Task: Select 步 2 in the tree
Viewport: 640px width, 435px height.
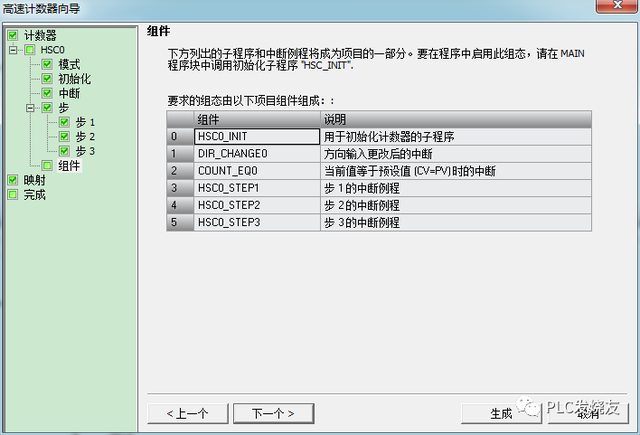Action: pyautogui.click(x=85, y=136)
